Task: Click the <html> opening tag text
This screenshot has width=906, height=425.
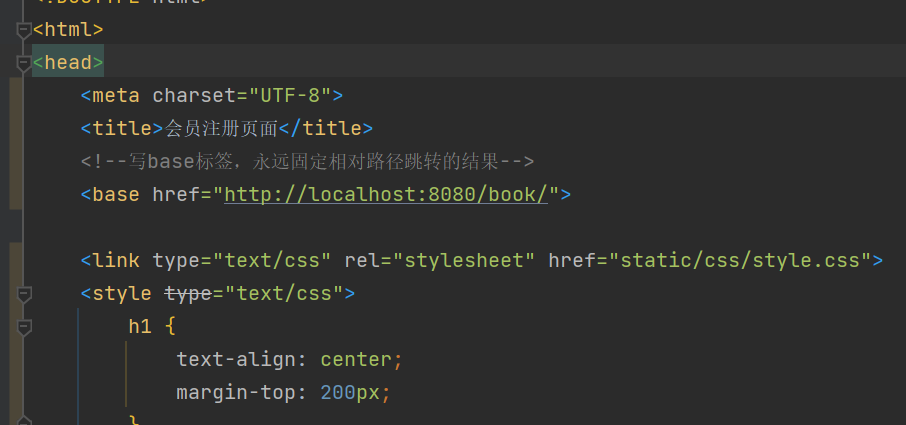Action: pyautogui.click(x=68, y=29)
